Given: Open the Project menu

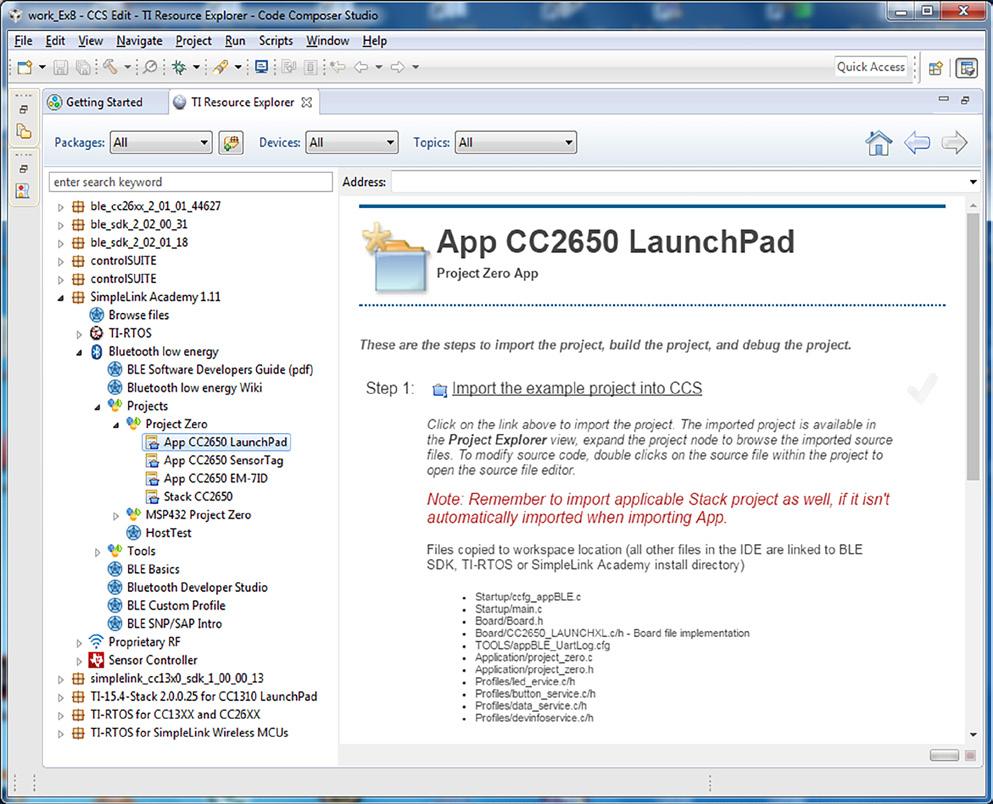Looking at the screenshot, I should pyautogui.click(x=194, y=41).
